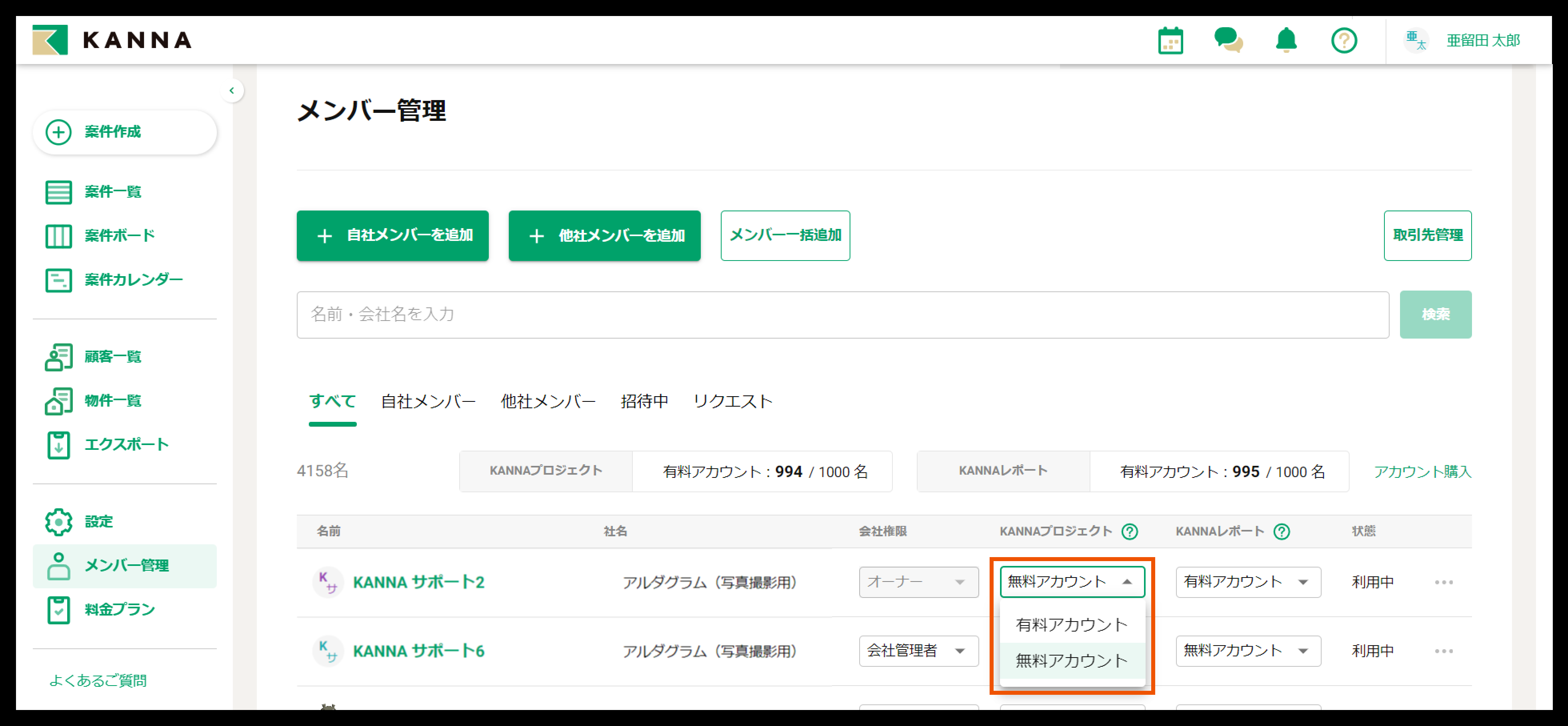Click the 名前・会社名 search input field
1568x726 pixels.
pos(842,314)
